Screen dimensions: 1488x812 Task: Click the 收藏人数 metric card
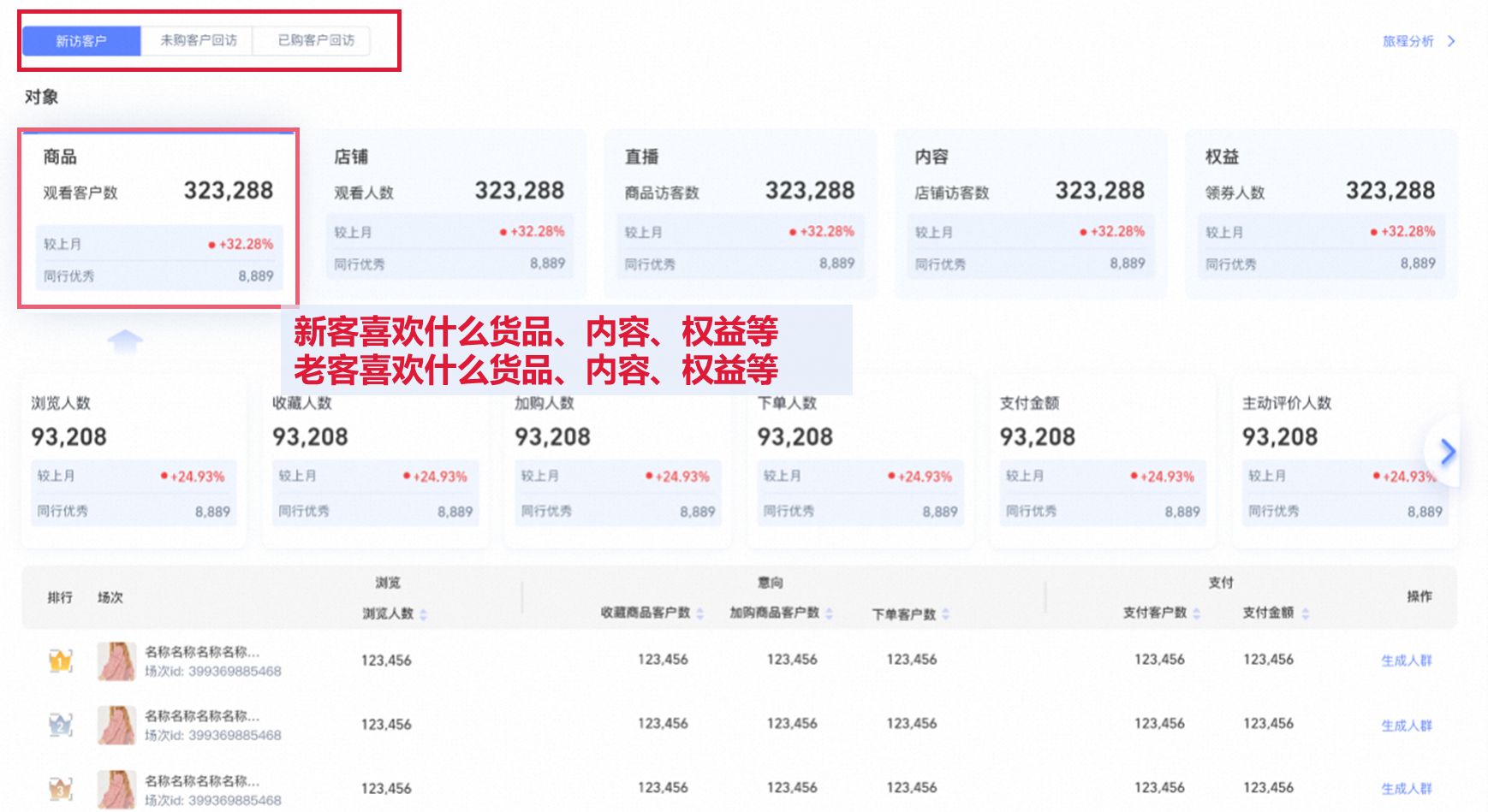(376, 462)
